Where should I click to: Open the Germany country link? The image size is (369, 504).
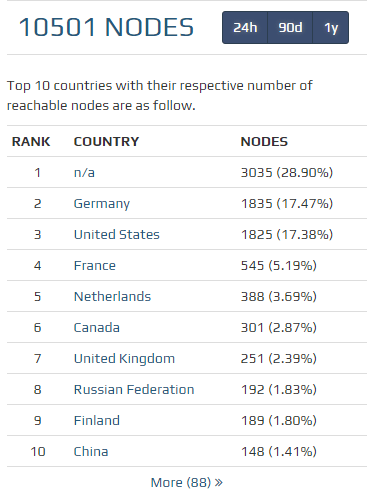click(102, 204)
